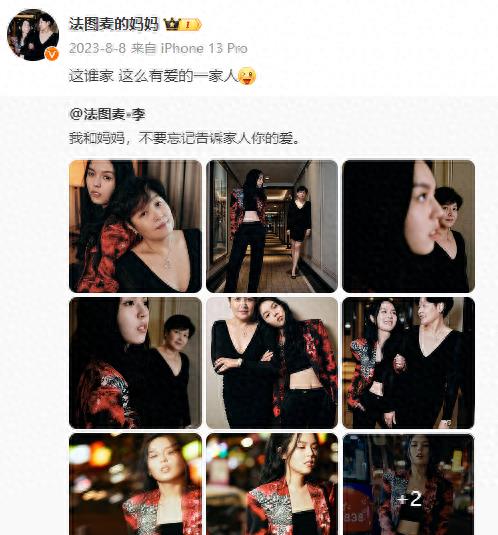Open center photo with crossed arms pose
Image resolution: width=498 pixels, height=535 pixels.
[272, 363]
